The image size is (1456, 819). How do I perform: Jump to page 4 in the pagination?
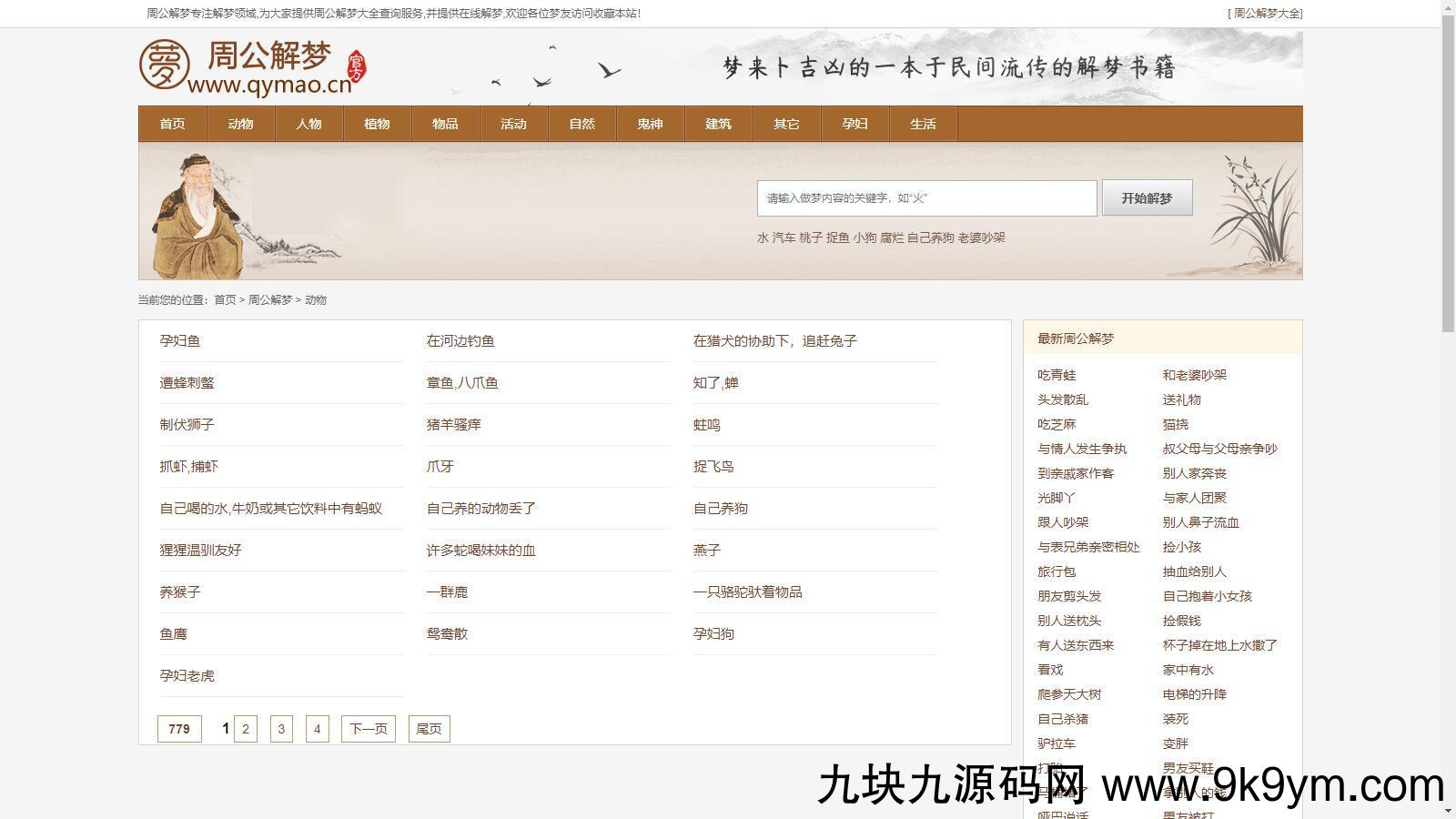[317, 729]
